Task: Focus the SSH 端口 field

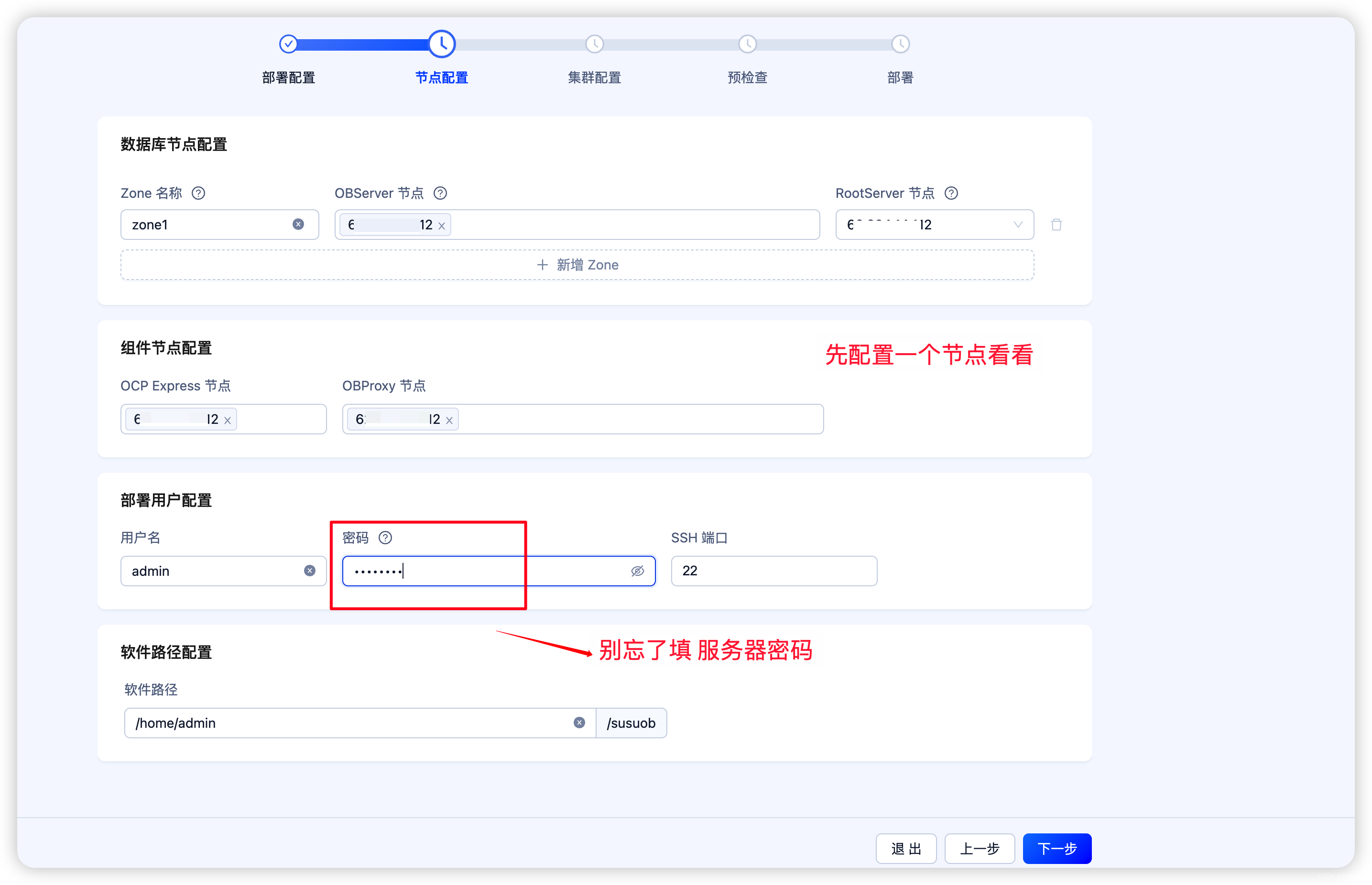Action: 773,571
